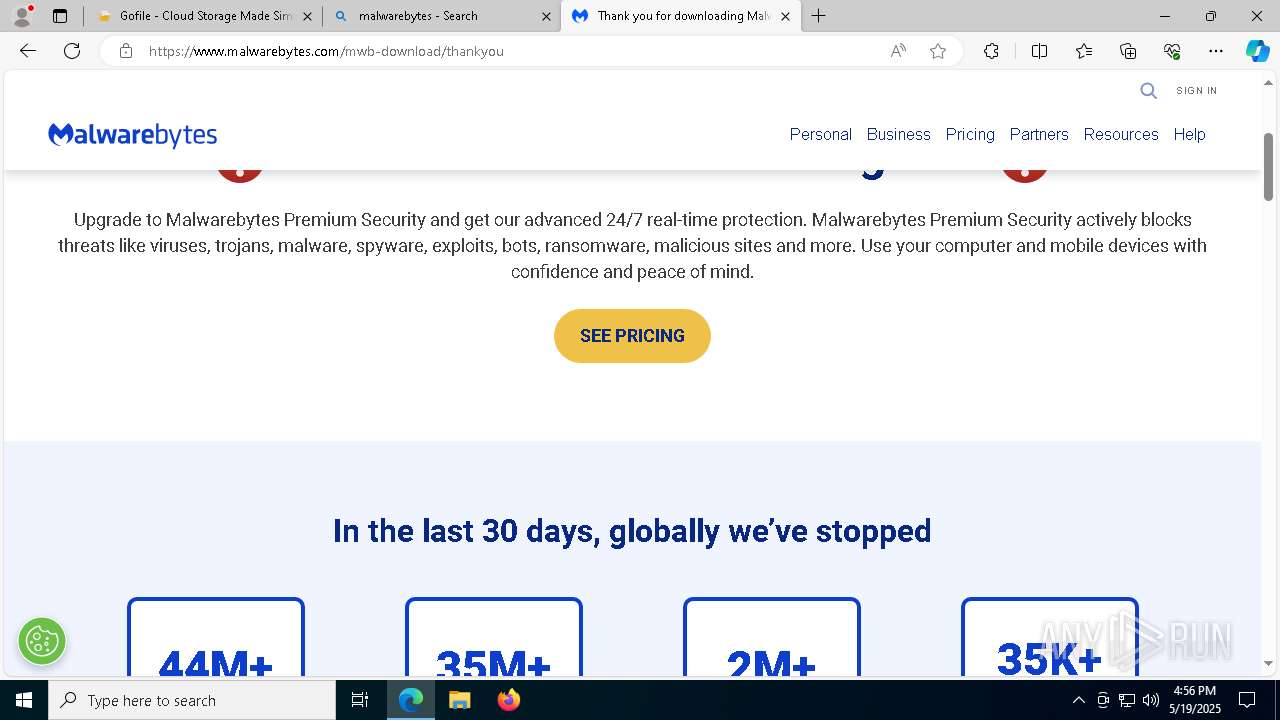Click the scrollbar down arrow
This screenshot has height=720, width=1280.
(x=1268, y=663)
